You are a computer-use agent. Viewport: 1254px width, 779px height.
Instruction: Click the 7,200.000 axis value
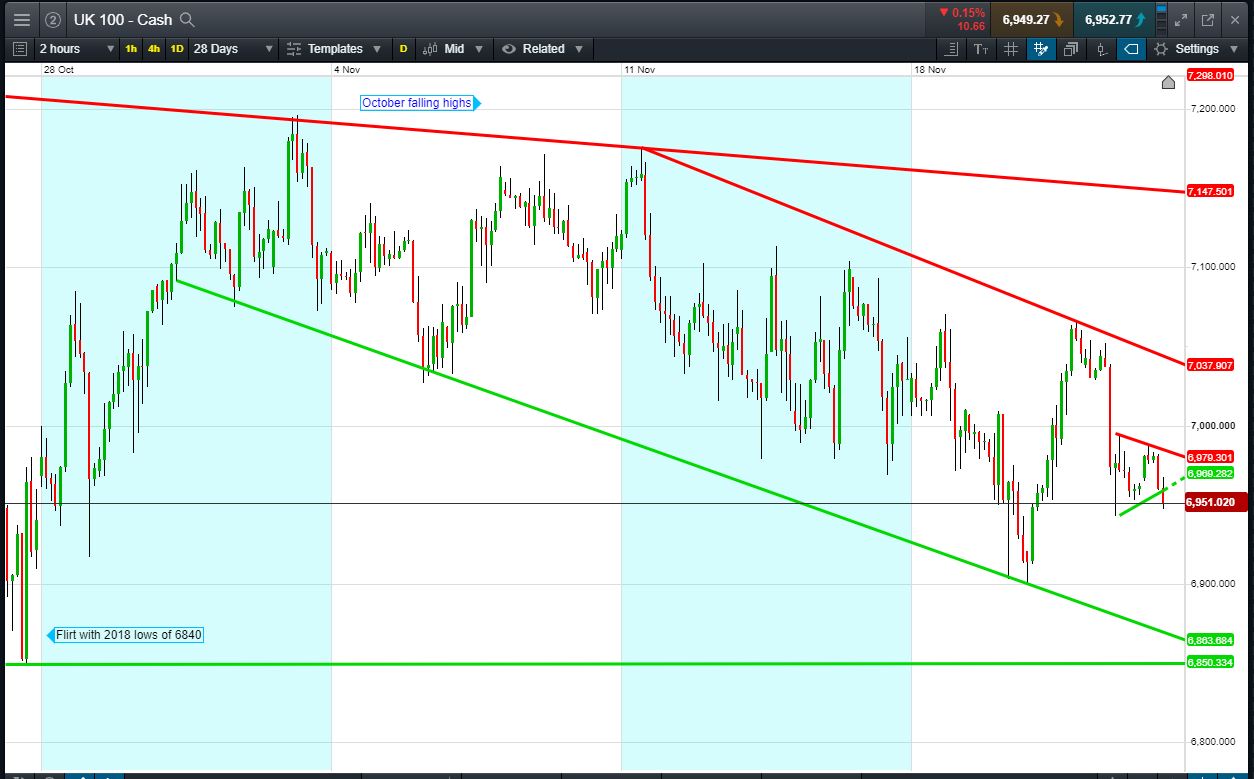1211,108
